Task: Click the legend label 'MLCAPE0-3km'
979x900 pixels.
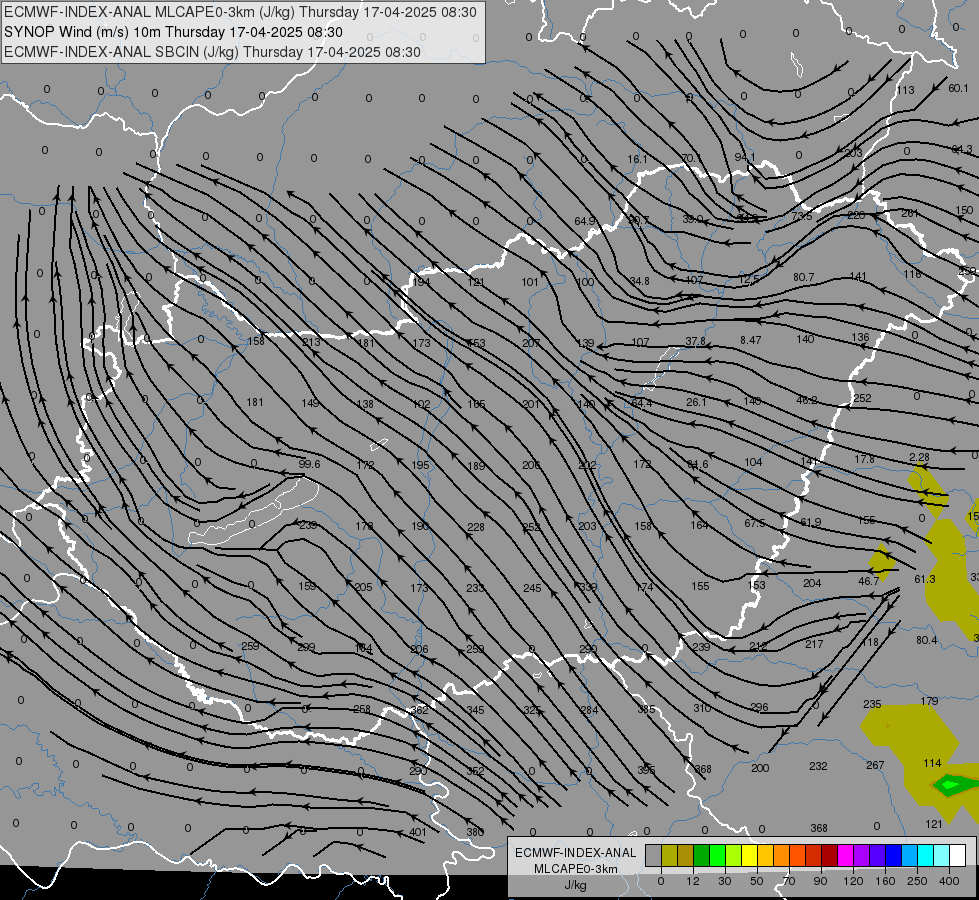Action: tap(576, 869)
